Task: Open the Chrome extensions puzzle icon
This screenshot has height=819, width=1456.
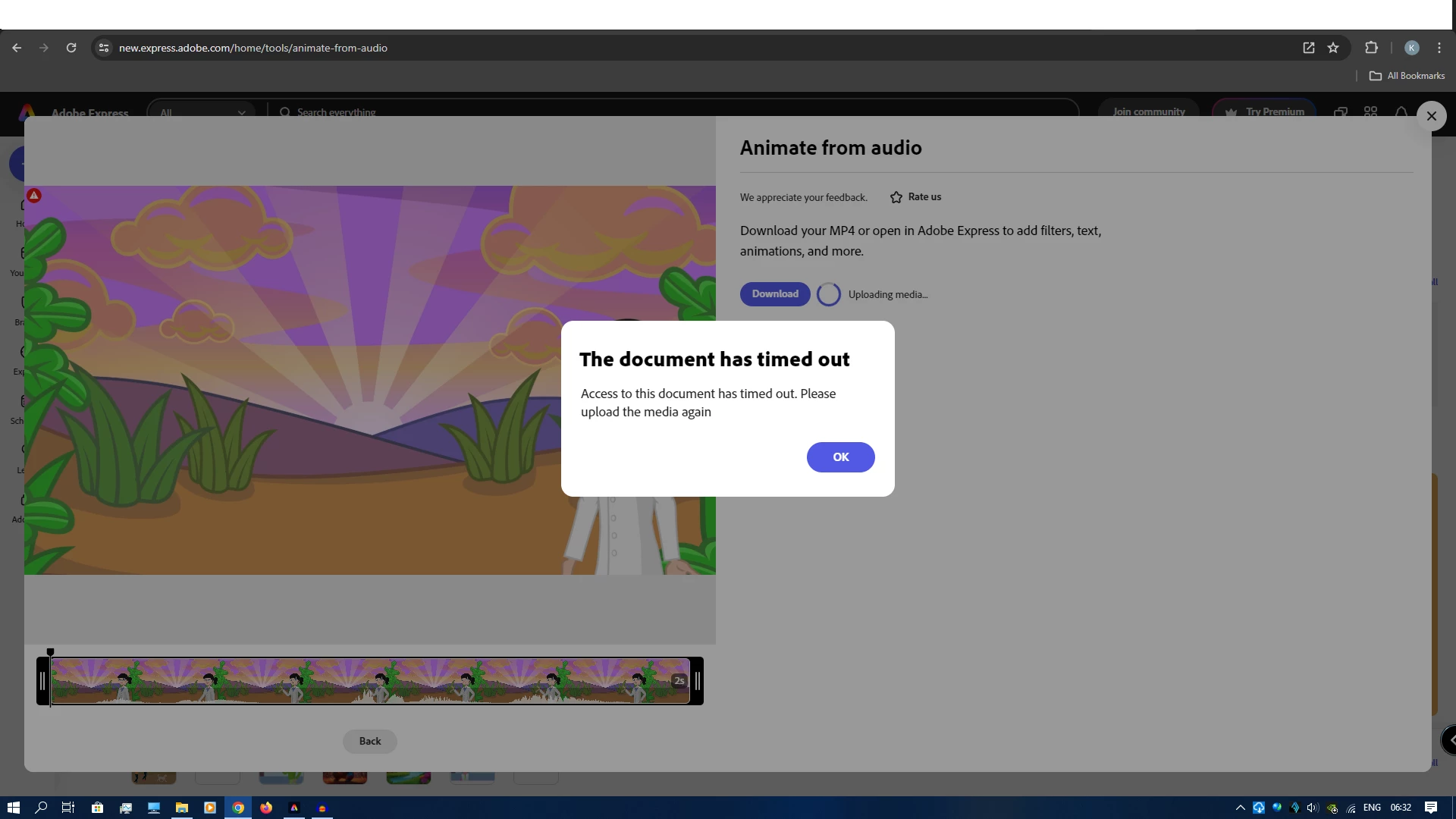Action: pos(1371,48)
